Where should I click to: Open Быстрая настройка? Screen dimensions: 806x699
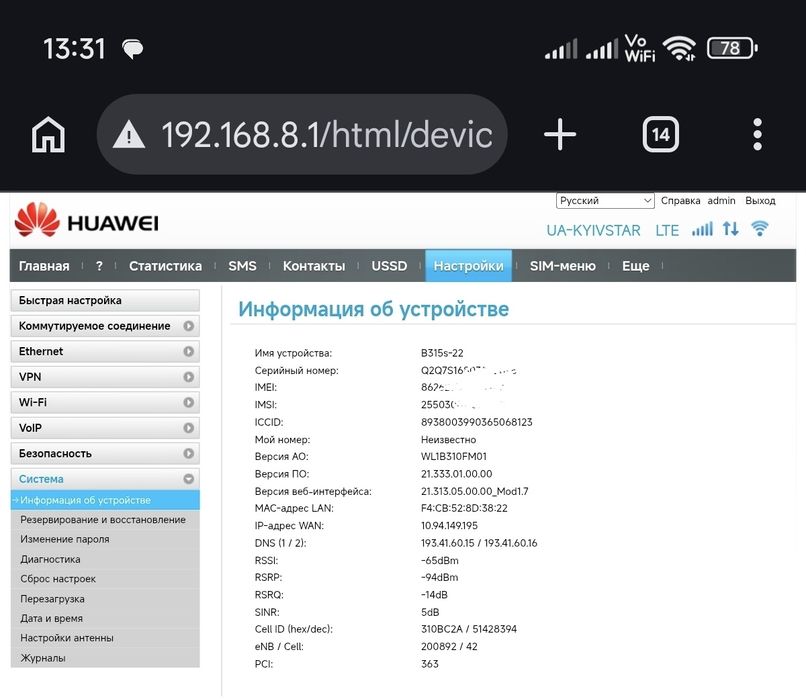pyautogui.click(x=105, y=300)
